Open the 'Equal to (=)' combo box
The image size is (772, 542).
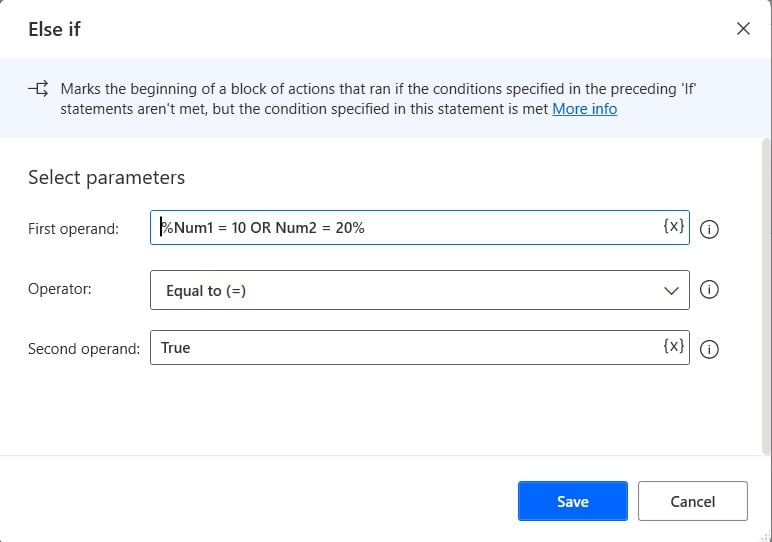coord(419,290)
